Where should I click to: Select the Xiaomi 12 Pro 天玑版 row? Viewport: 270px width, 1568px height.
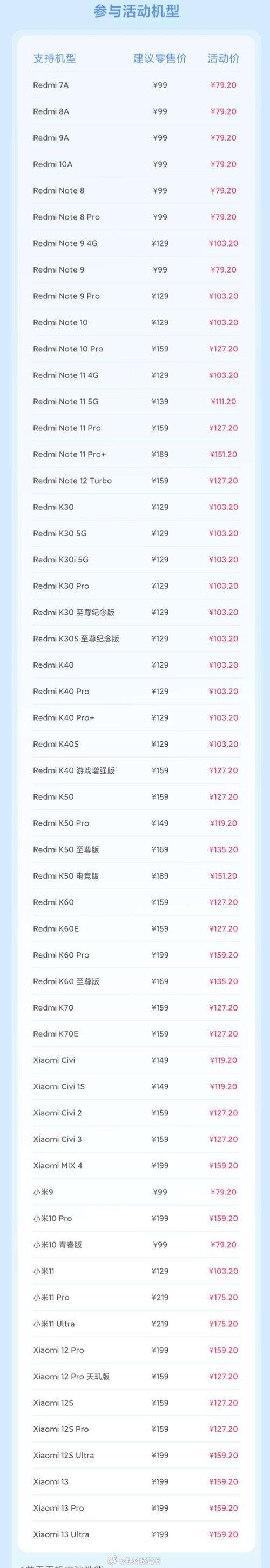136,1376
